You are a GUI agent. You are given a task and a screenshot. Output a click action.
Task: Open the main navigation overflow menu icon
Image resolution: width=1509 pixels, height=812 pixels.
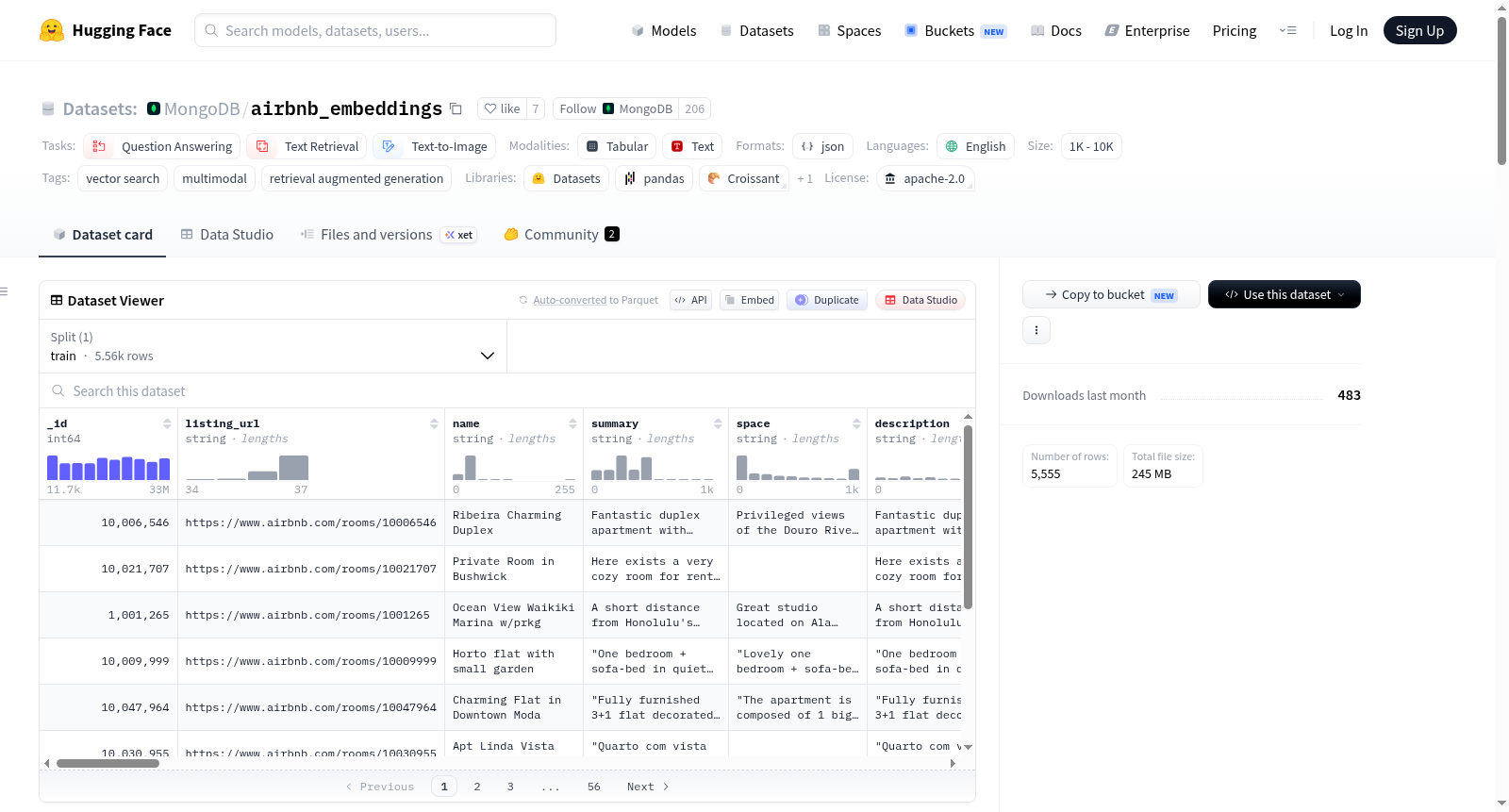pos(1287,30)
